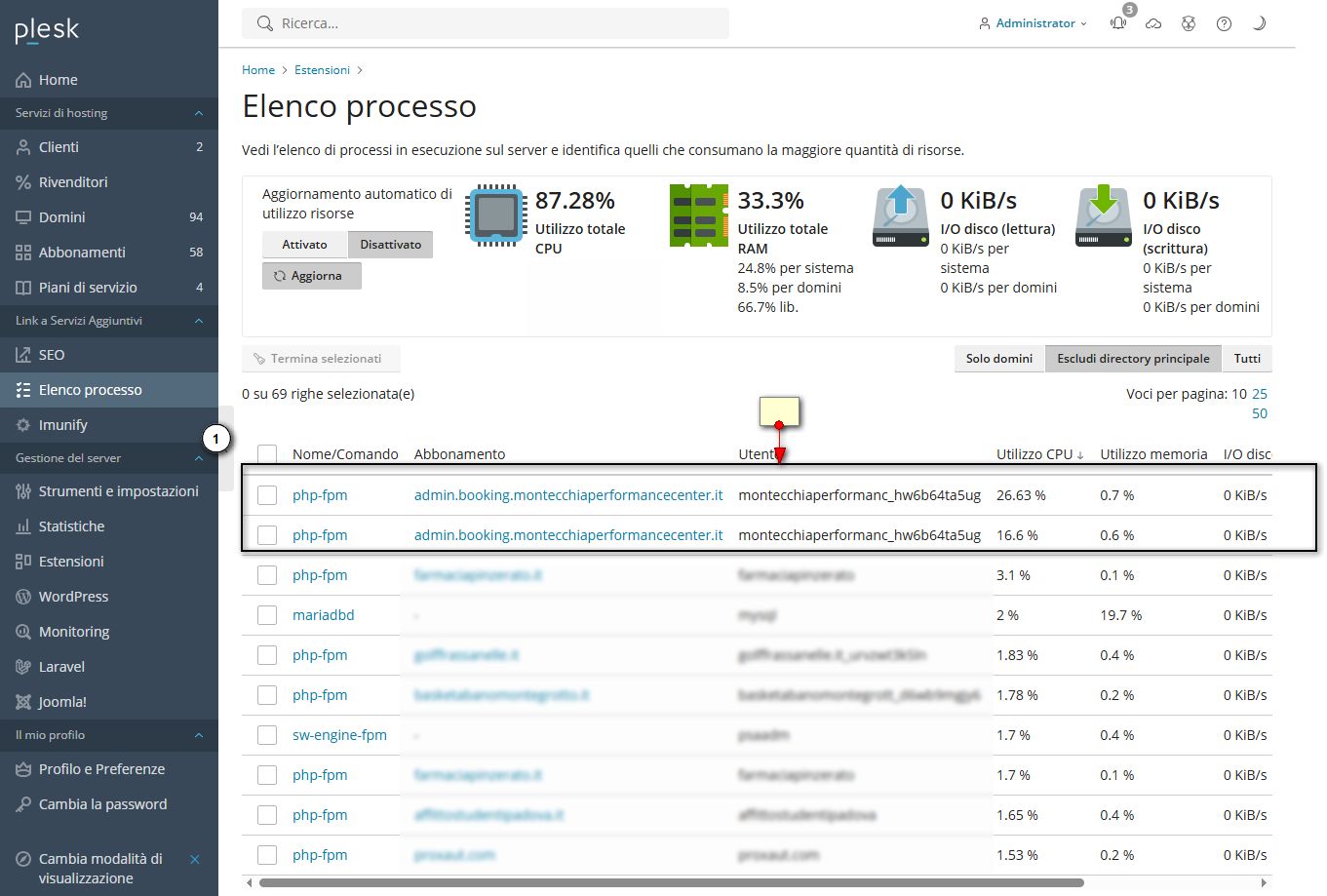Switch to the Solo domini filter
1327x896 pixels.
coord(998,359)
